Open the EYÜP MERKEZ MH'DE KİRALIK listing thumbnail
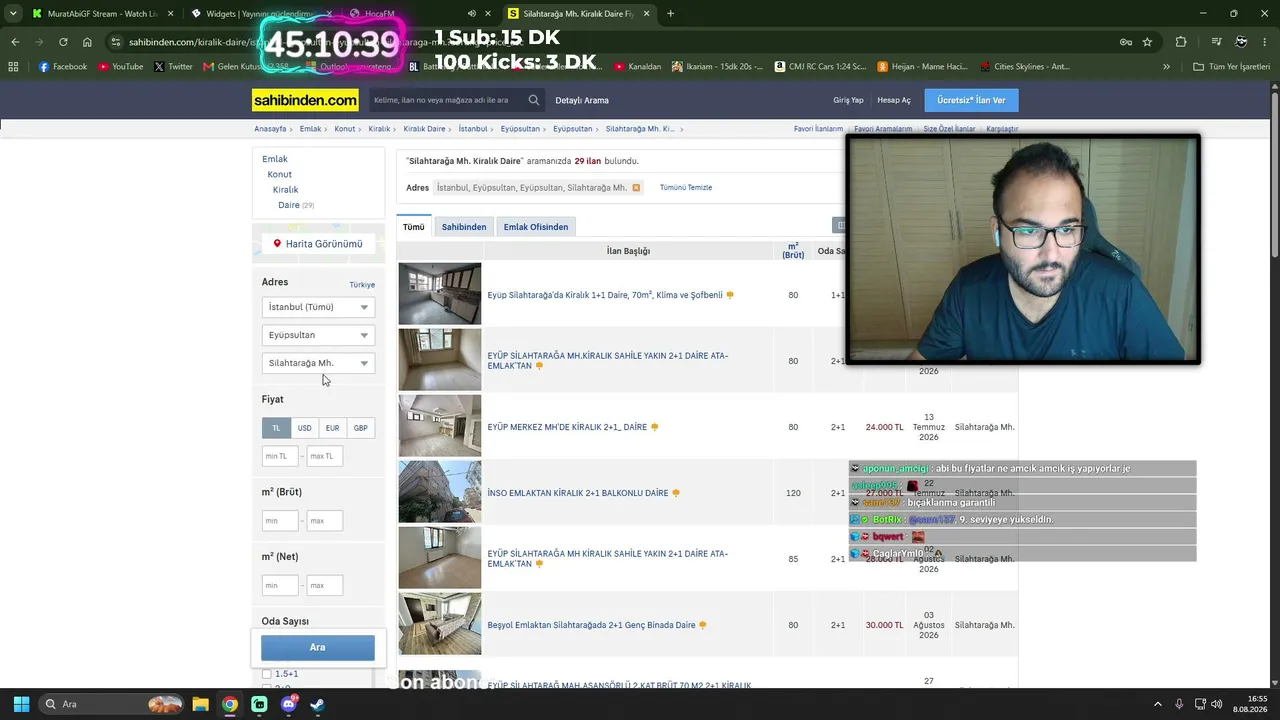This screenshot has height=720, width=1280. [440, 426]
